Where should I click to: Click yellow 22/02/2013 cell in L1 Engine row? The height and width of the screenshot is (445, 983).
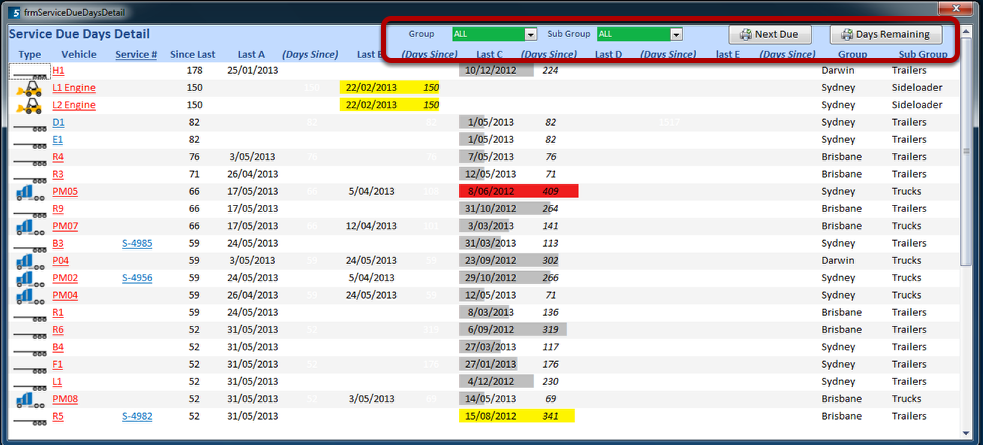[371, 88]
